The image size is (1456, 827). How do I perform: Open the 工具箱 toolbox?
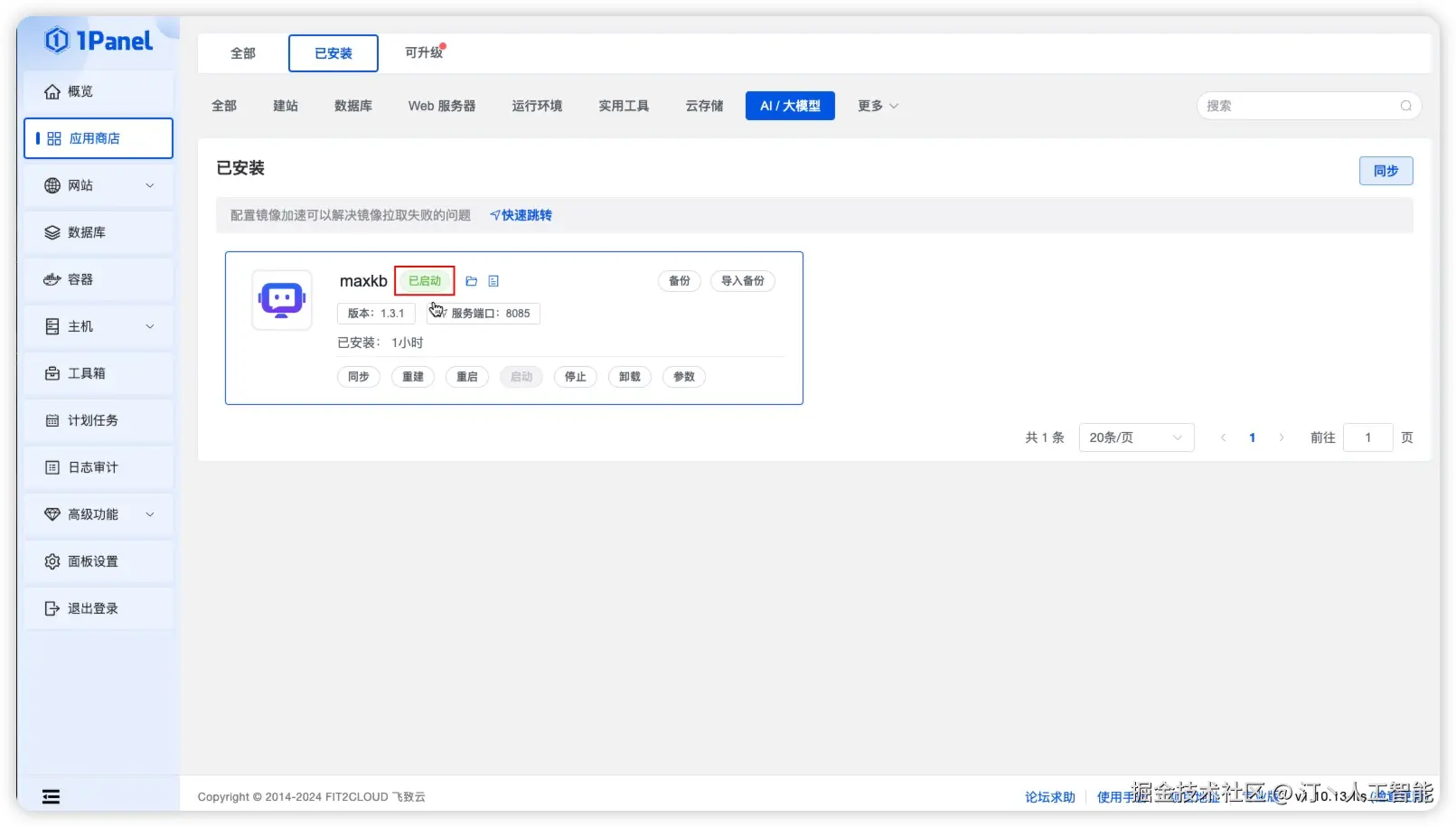(99, 373)
